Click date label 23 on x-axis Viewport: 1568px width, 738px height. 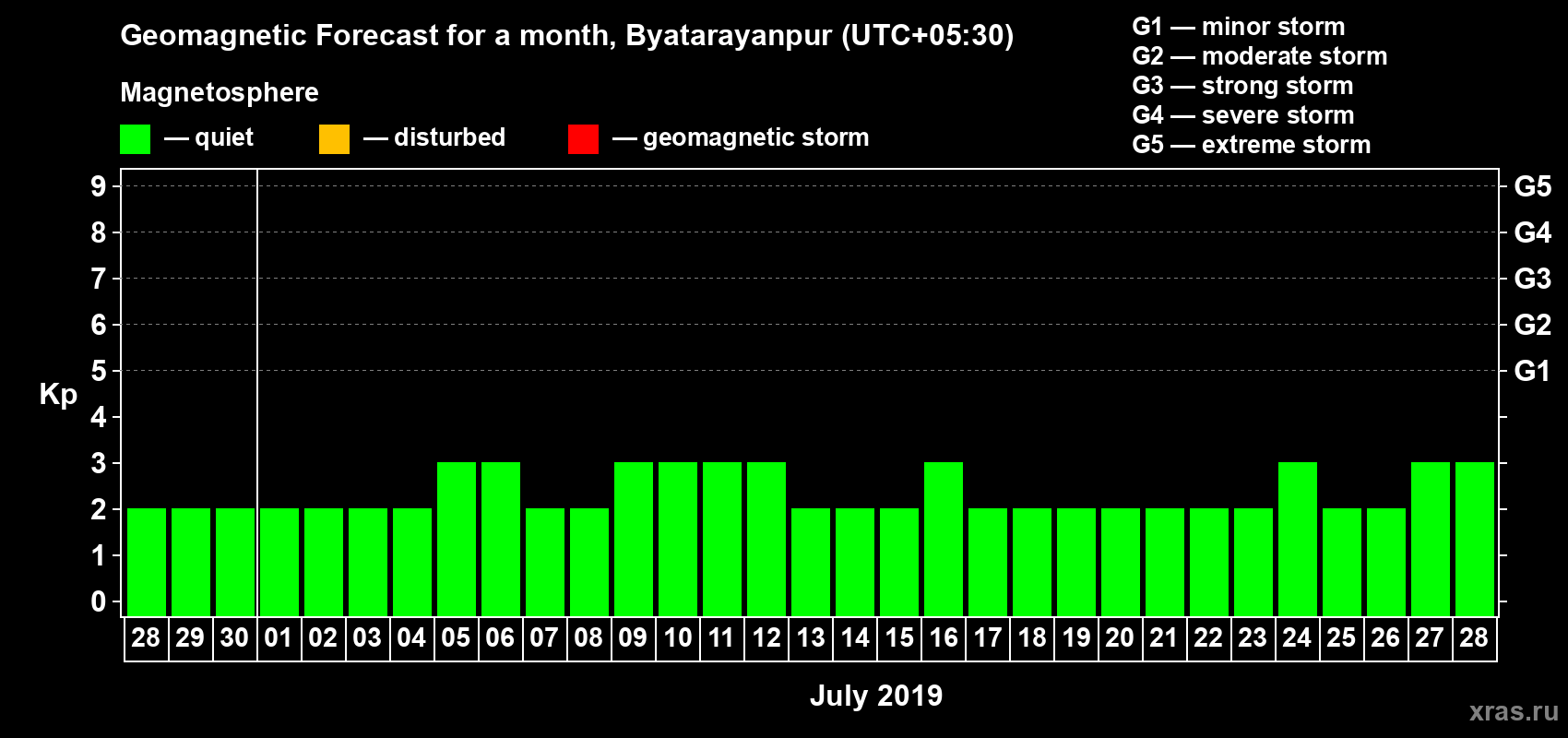click(x=1253, y=638)
